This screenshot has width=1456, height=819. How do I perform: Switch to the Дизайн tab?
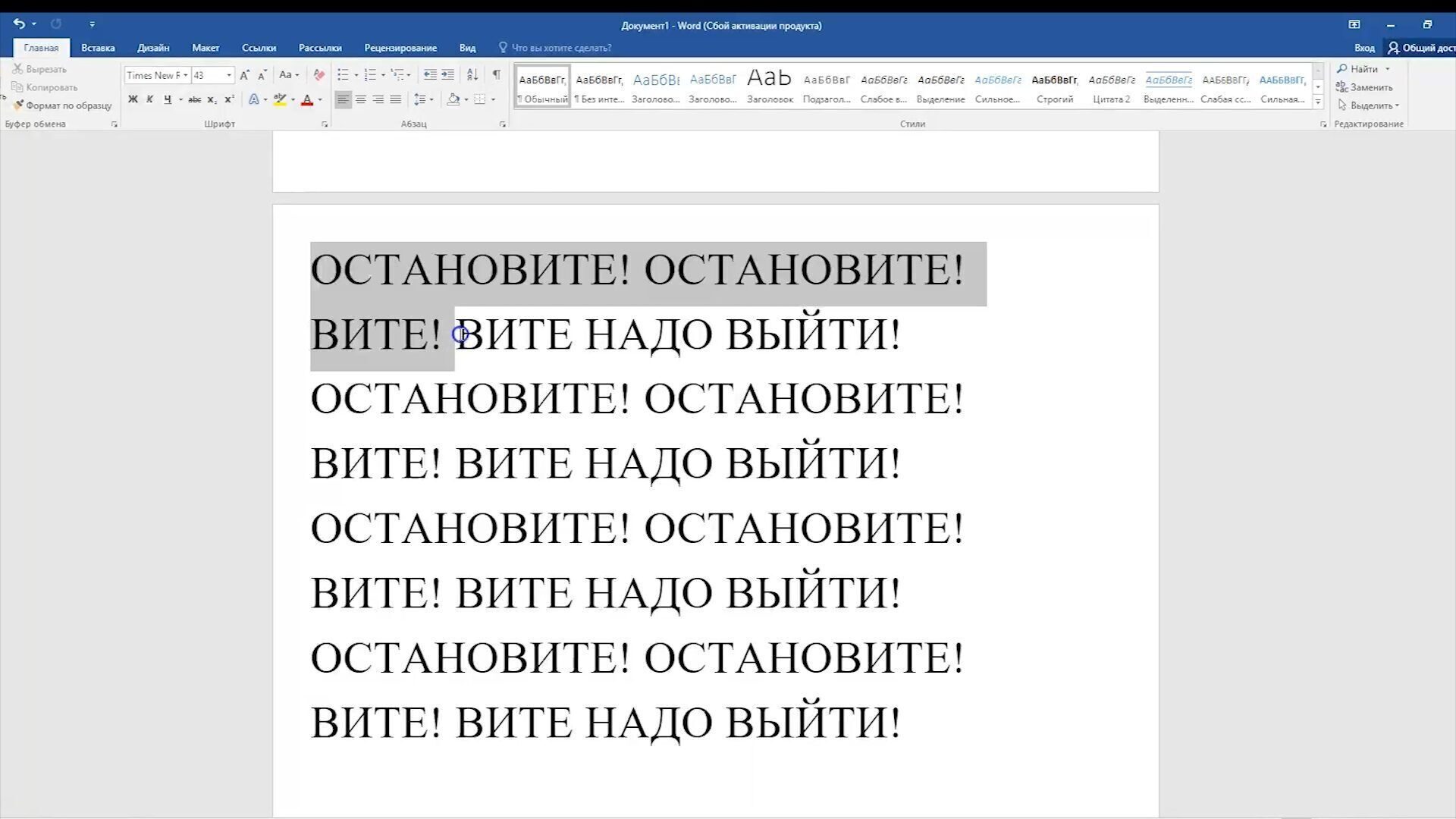[153, 48]
